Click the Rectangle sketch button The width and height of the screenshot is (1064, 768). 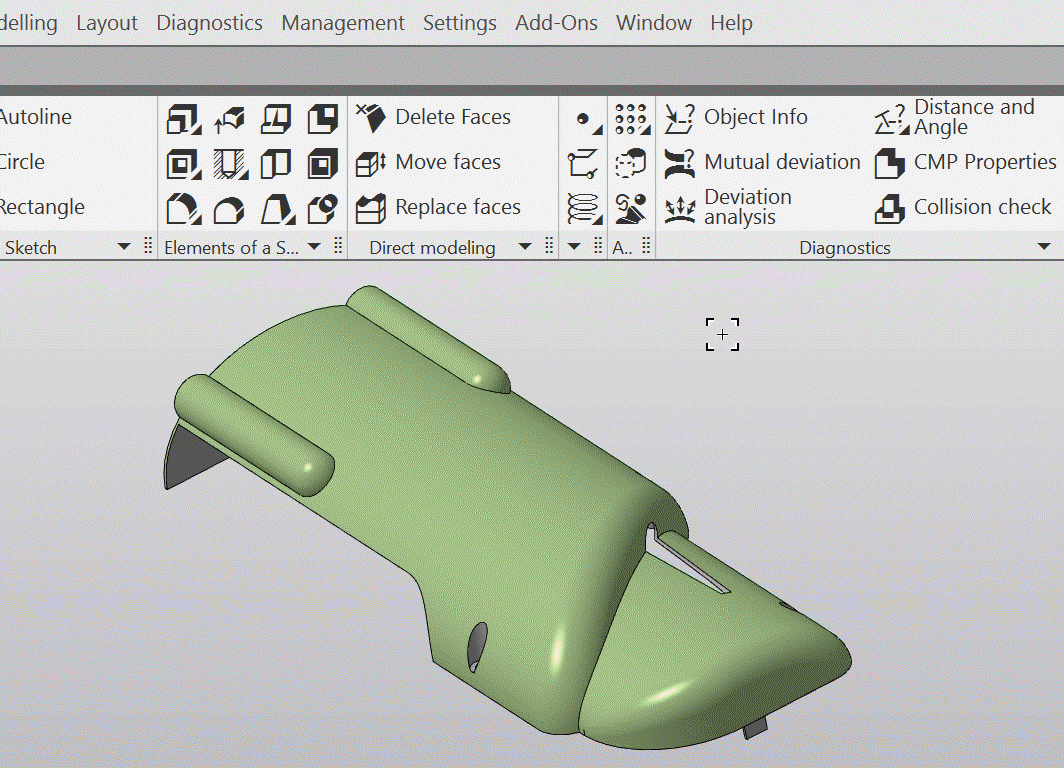[42, 208]
